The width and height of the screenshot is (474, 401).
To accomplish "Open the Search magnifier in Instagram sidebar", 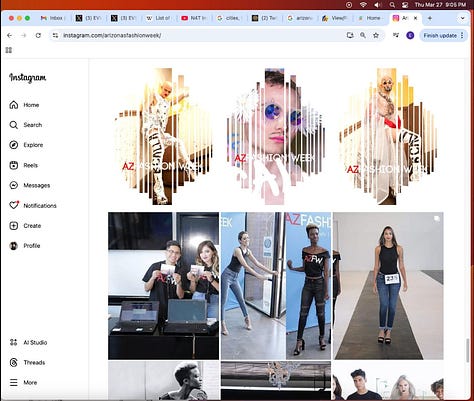I will pos(14,125).
